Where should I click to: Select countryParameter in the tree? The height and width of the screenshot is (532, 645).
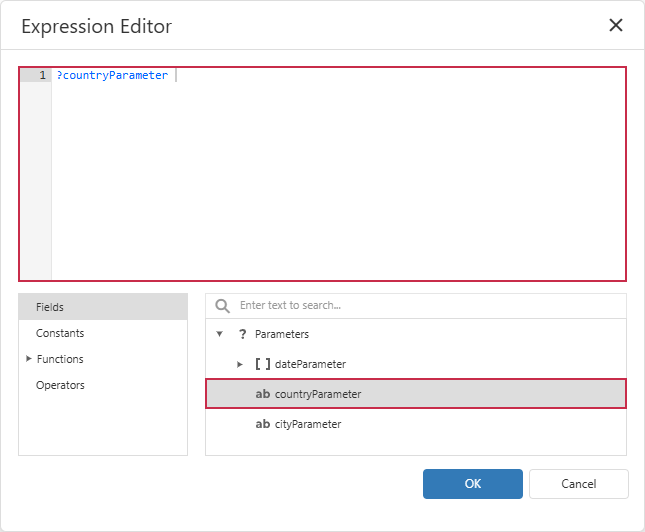click(x=416, y=394)
